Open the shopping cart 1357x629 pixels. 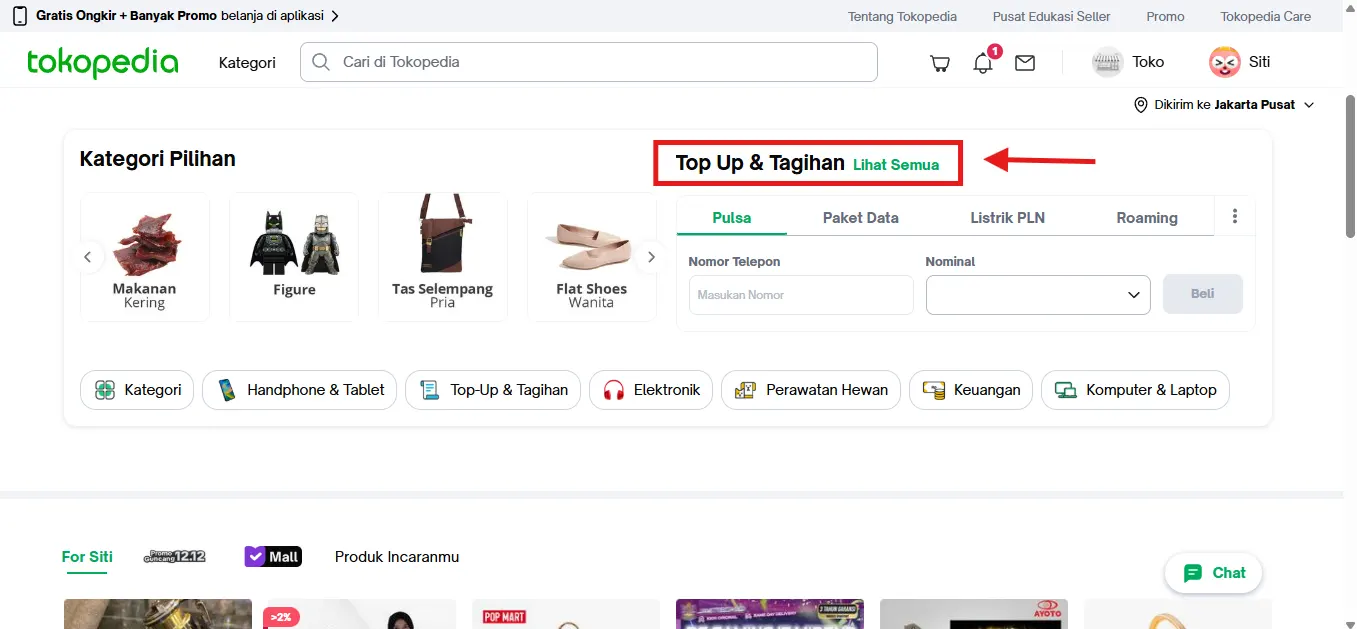click(939, 62)
